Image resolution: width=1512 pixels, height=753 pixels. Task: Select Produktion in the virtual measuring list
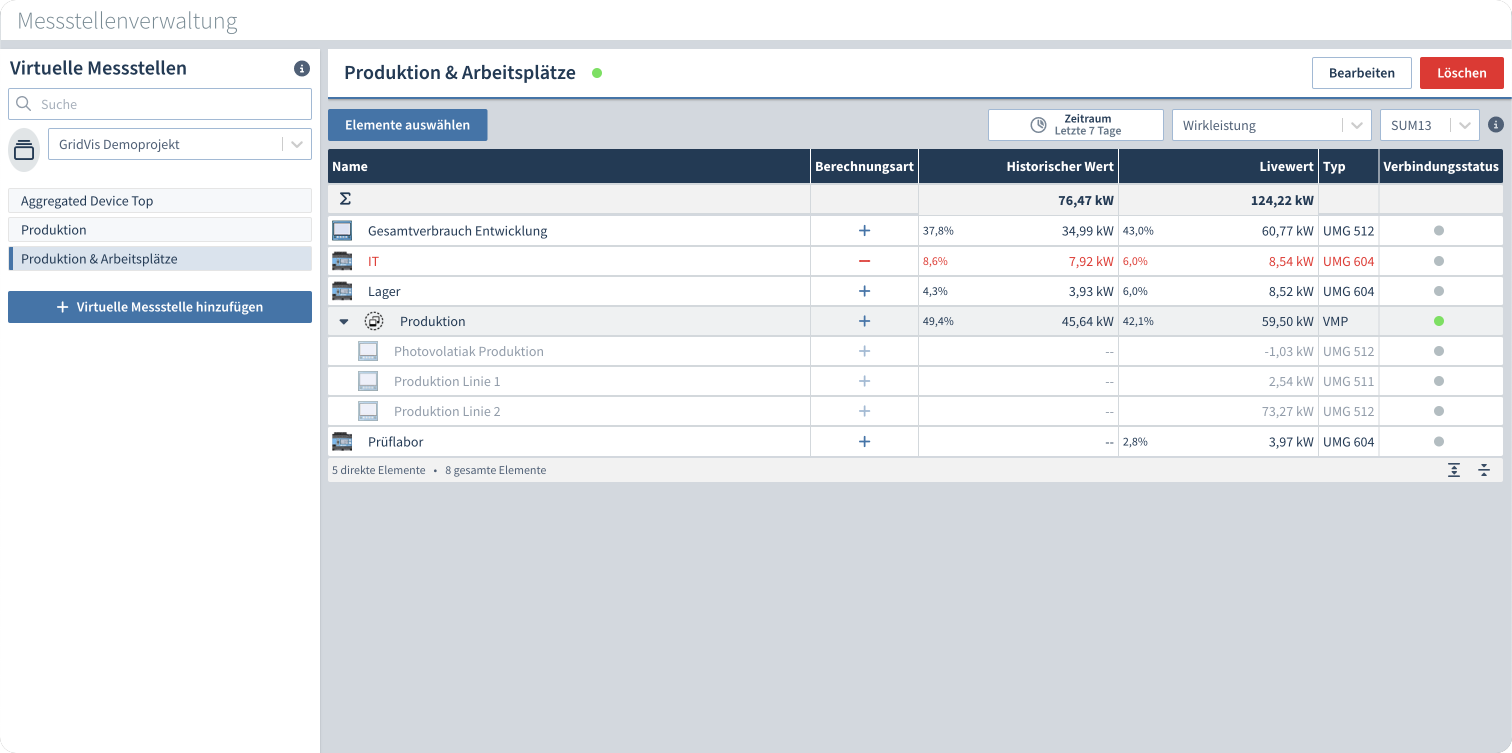tap(160, 230)
